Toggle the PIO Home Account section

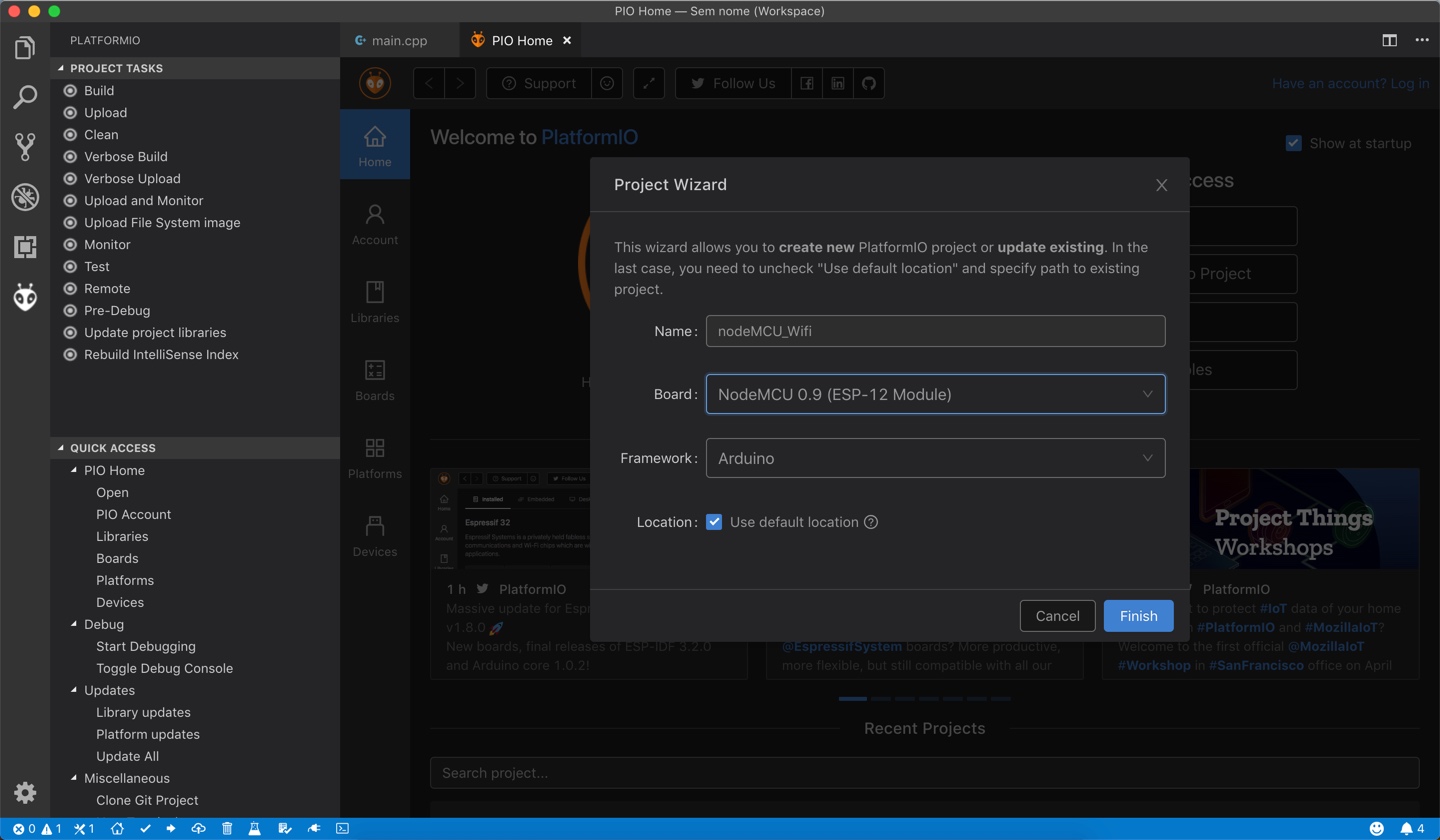coord(374,226)
